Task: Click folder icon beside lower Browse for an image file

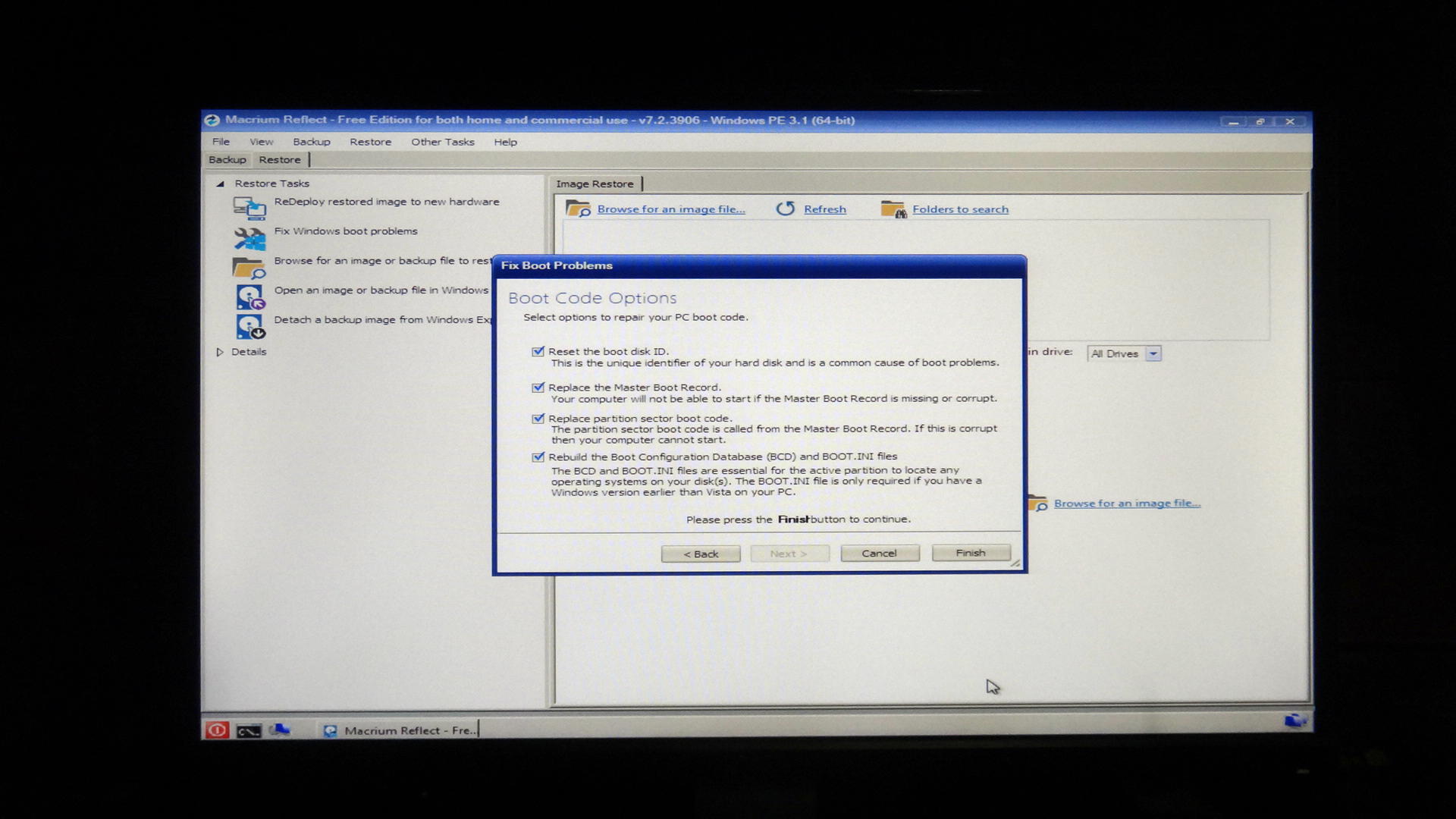Action: coord(1037,503)
